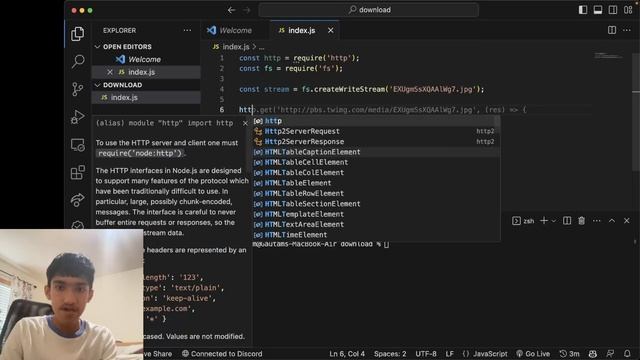
Task: Open Copilot status icon
Action: click(x=593, y=354)
